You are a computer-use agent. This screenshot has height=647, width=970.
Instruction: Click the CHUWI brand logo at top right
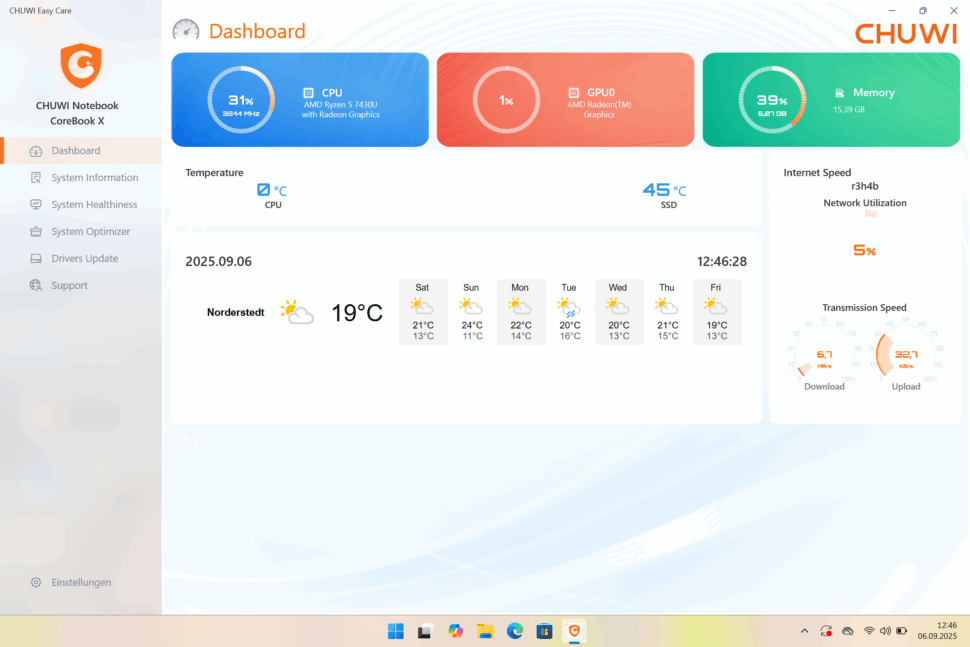point(906,33)
